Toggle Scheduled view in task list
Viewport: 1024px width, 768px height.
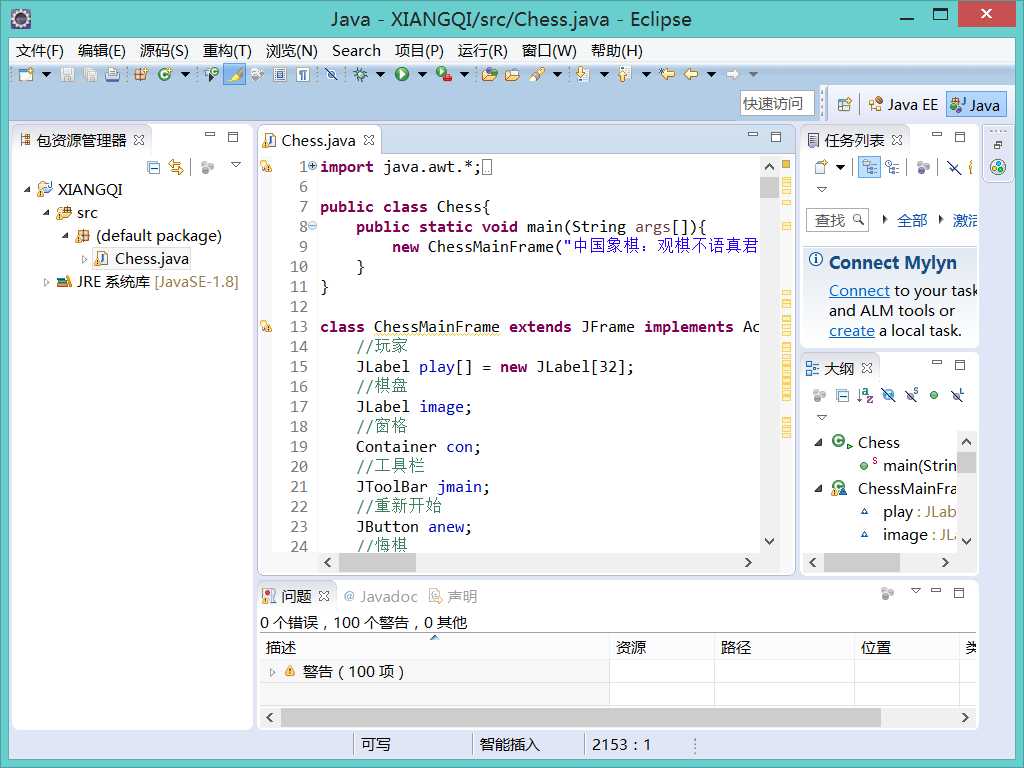892,167
